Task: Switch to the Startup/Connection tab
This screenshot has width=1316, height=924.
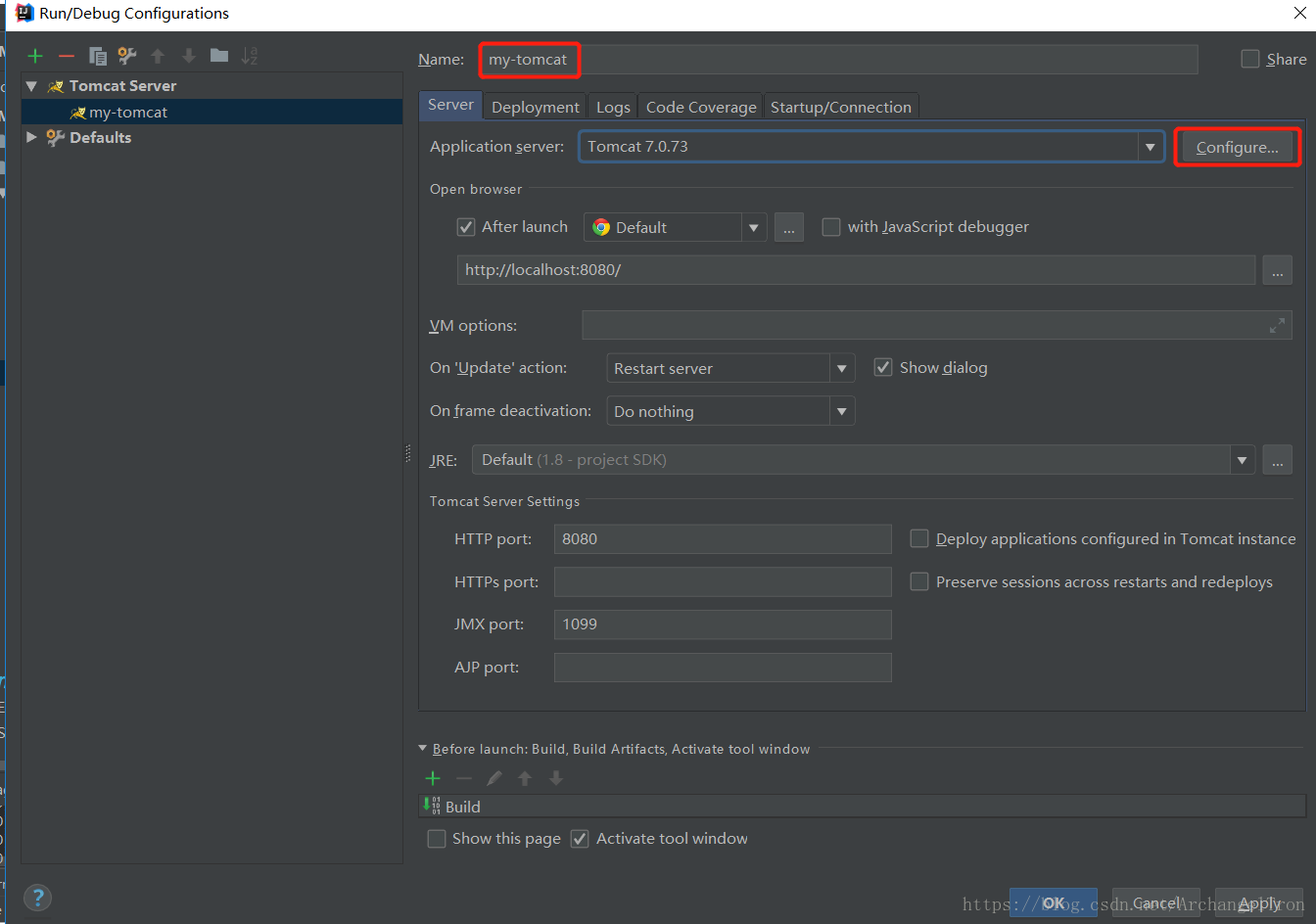Action: tap(841, 107)
